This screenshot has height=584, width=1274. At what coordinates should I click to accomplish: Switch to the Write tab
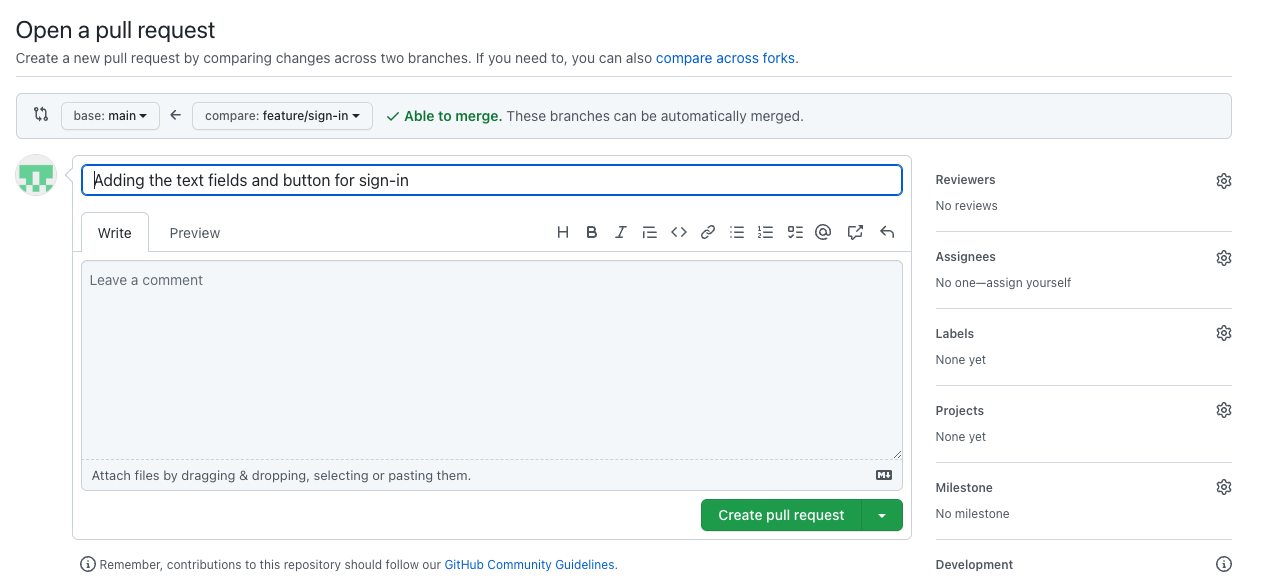pos(115,233)
